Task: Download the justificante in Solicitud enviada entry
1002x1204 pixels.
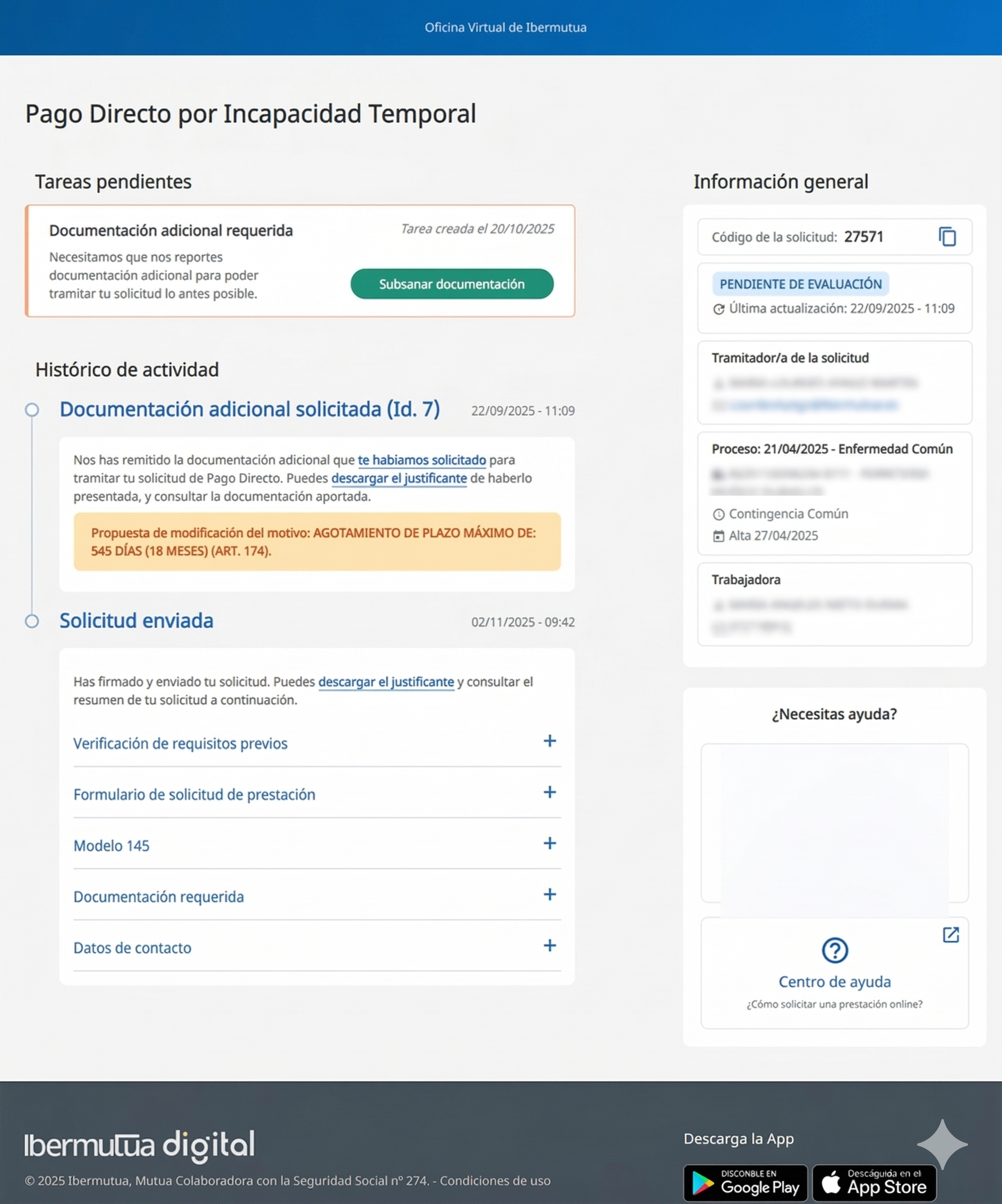Action: tap(386, 682)
